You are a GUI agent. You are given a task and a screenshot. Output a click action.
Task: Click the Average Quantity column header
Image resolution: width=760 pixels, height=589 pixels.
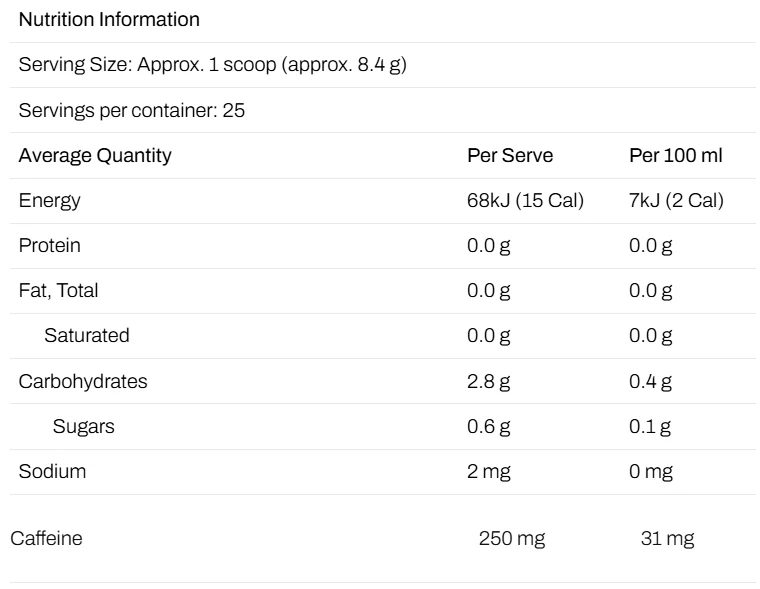95,156
